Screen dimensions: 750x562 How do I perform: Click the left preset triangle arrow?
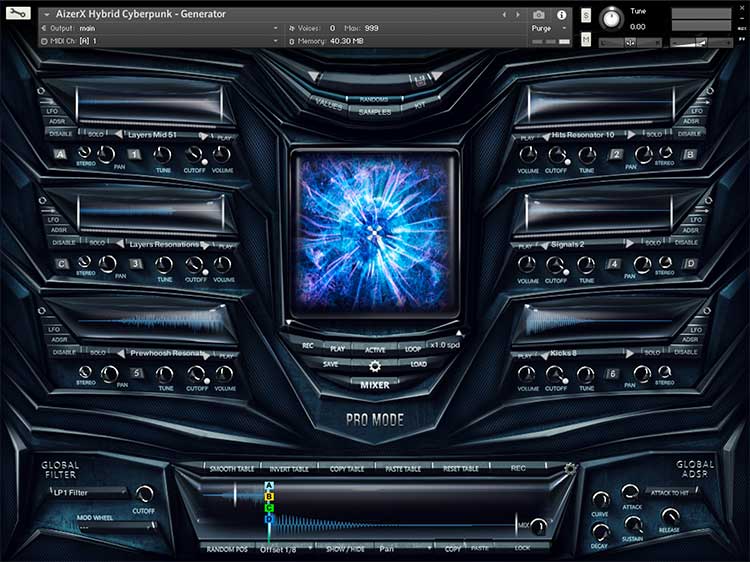(313, 76)
